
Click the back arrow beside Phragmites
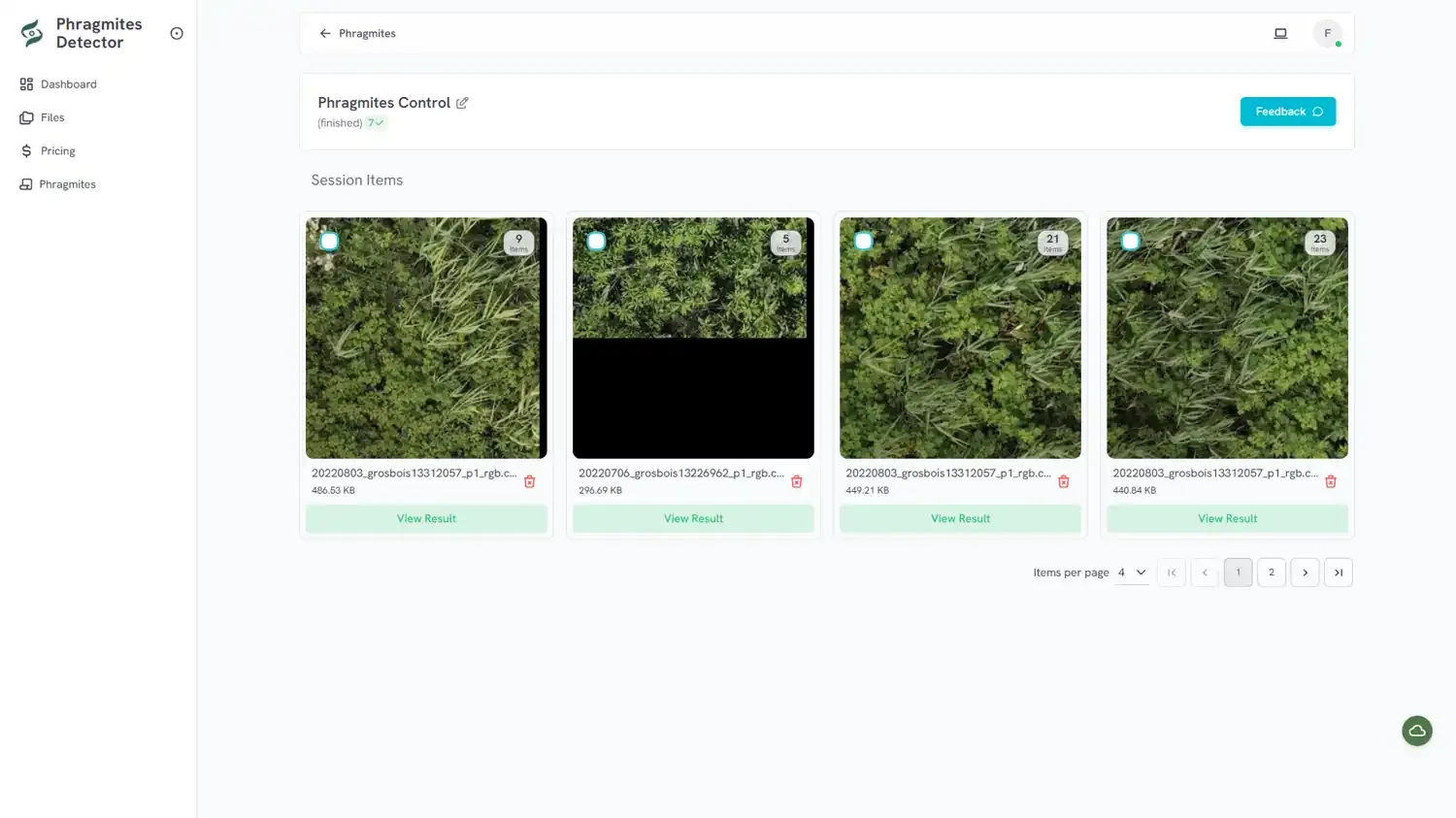pos(325,33)
